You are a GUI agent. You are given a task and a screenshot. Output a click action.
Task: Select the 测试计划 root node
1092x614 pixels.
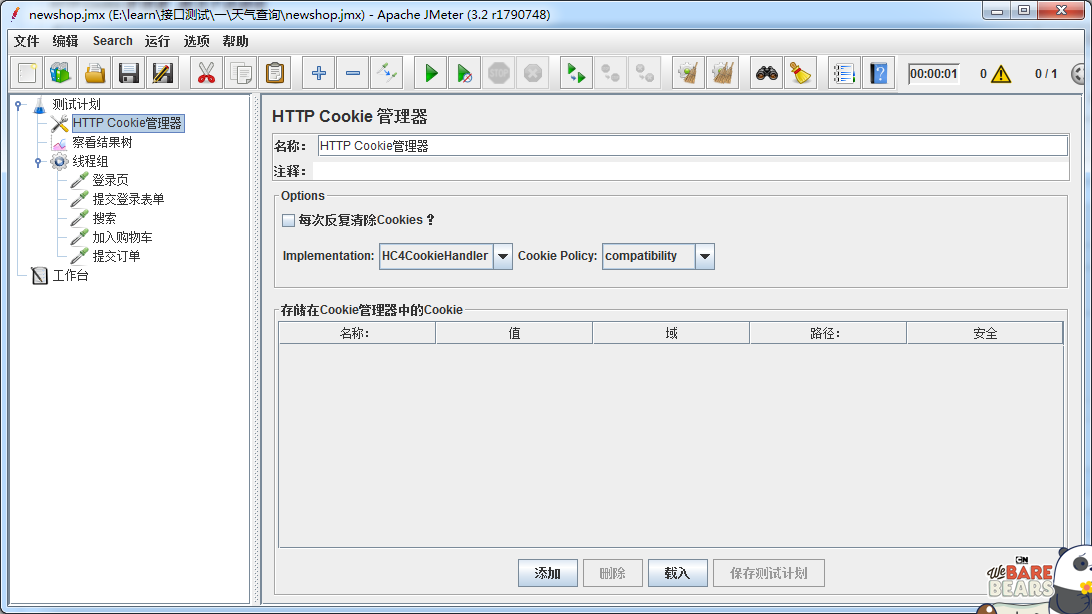[x=77, y=104]
